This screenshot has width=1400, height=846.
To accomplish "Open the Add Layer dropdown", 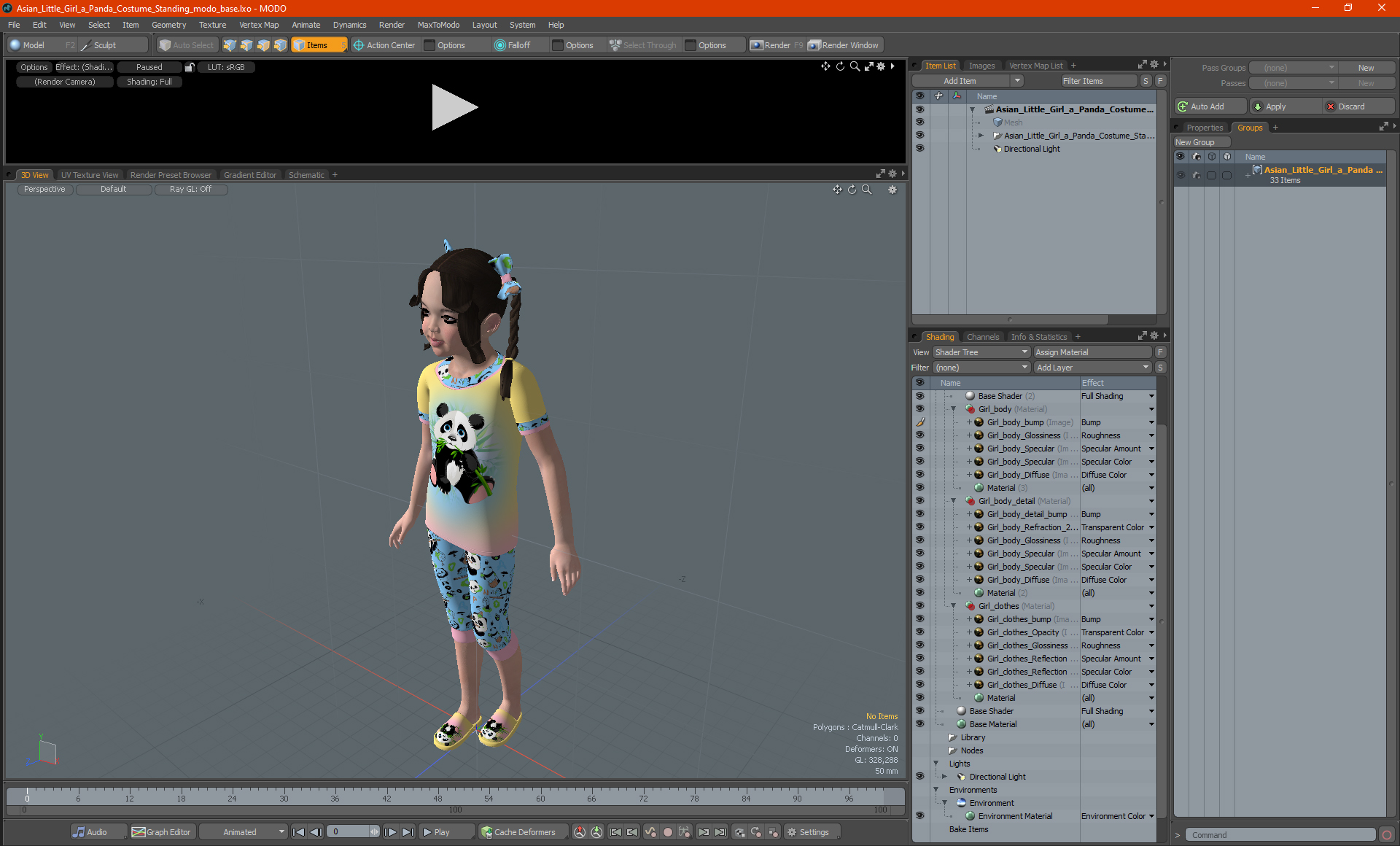I will (1092, 368).
